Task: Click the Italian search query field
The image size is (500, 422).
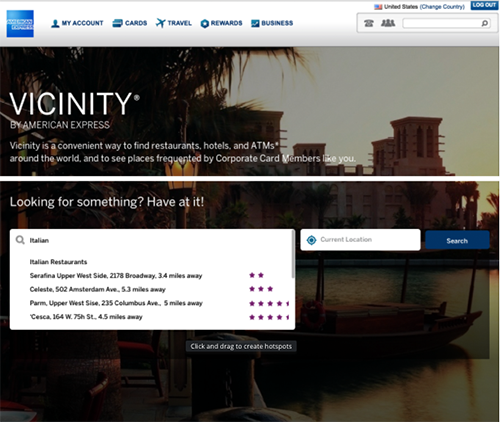Action: (152, 240)
